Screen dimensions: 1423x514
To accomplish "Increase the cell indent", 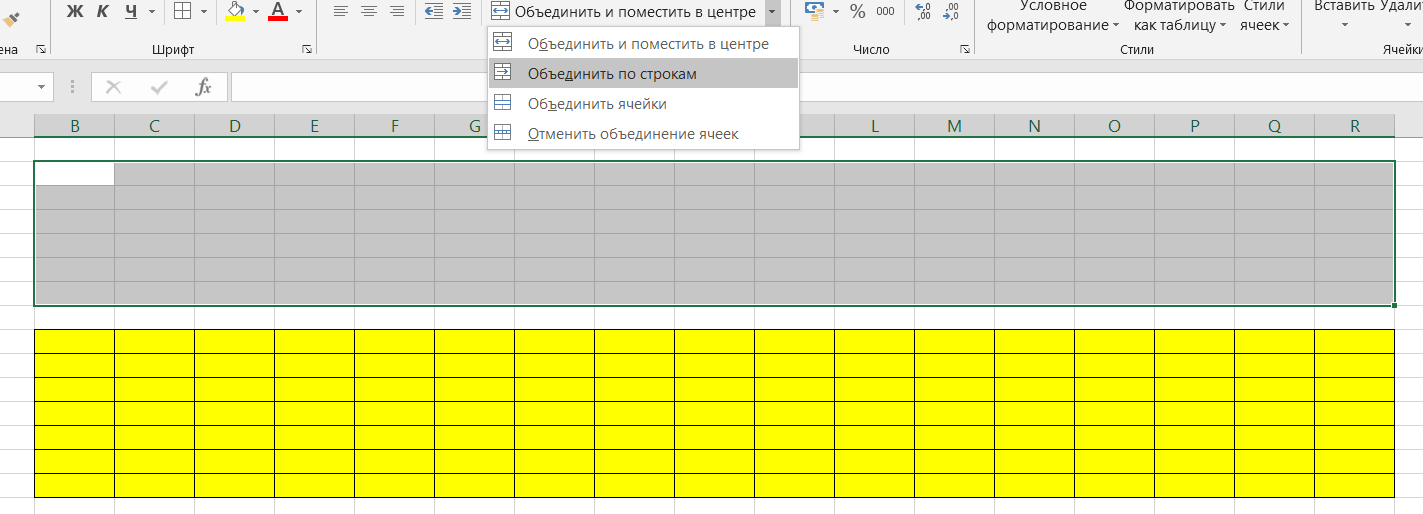I will pyautogui.click(x=461, y=11).
